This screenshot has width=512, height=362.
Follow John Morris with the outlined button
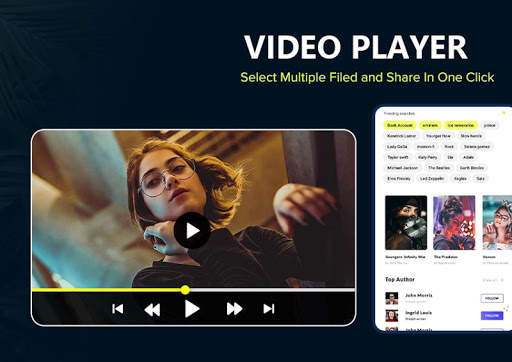point(492,298)
